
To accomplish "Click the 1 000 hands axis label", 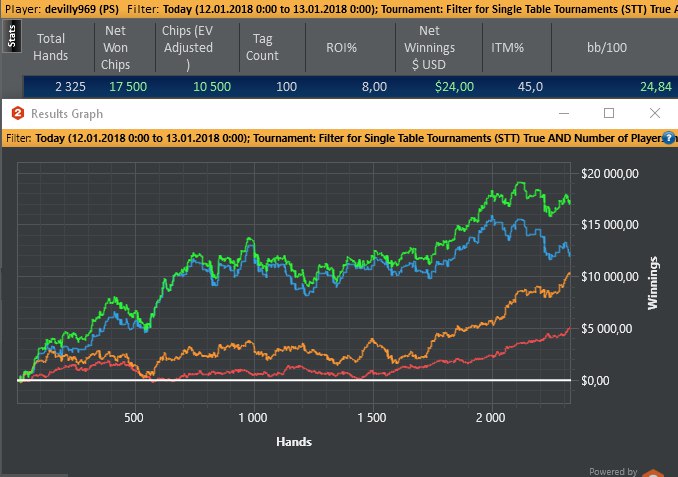I will tap(253, 418).
